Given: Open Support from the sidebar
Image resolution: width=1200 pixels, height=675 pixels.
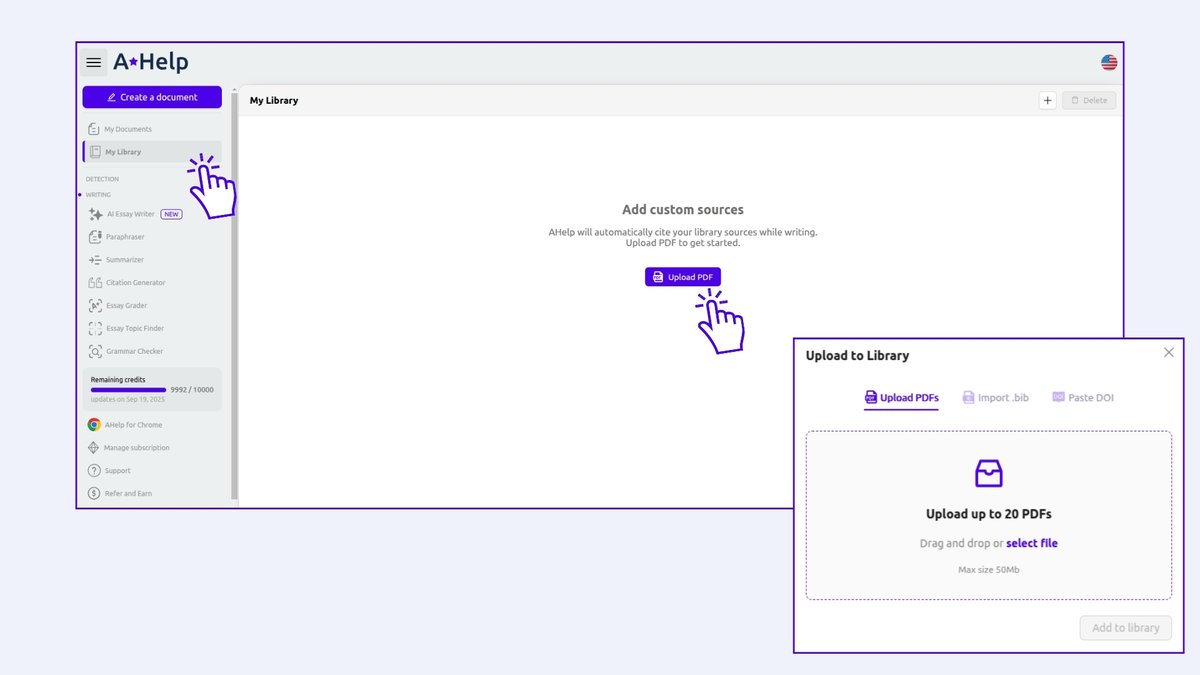Looking at the screenshot, I should click(110, 471).
